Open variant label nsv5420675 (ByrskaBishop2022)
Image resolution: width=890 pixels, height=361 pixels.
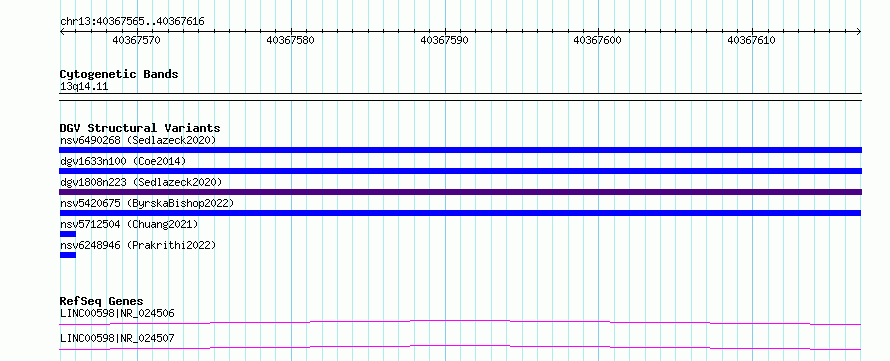click(x=146, y=203)
